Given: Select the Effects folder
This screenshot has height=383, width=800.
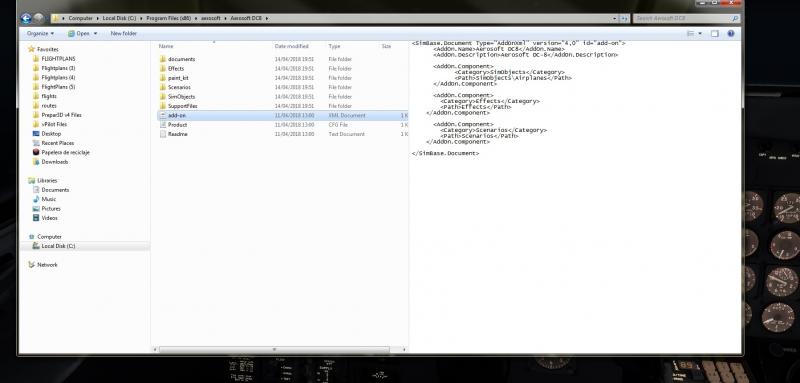Looking at the screenshot, I should pyautogui.click(x=176, y=68).
